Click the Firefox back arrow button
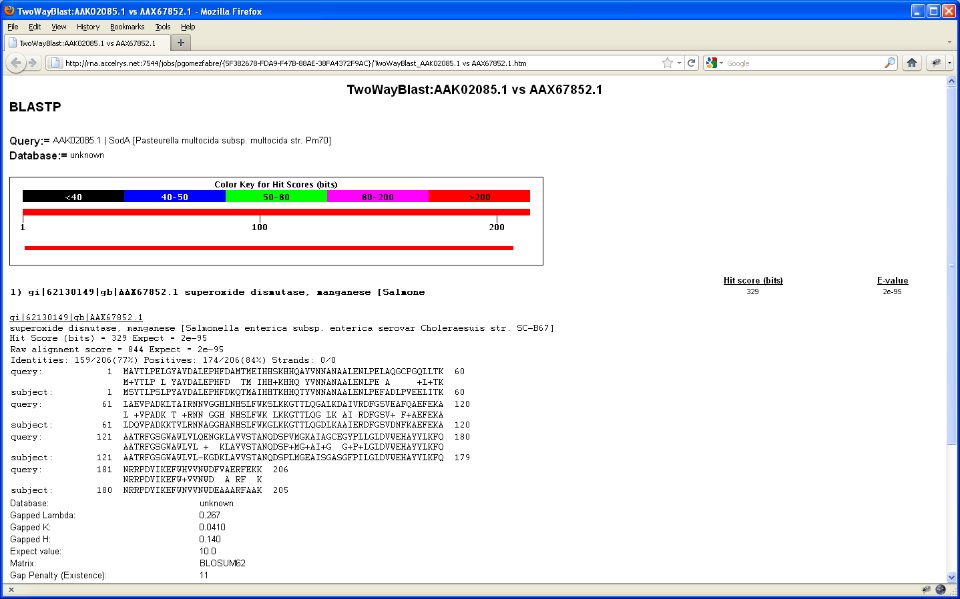Screen dimensions: 960x599 pos(16,62)
